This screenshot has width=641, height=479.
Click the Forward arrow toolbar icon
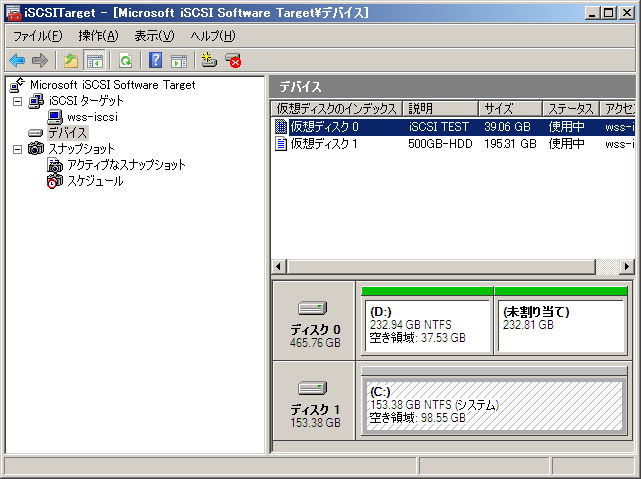point(40,61)
